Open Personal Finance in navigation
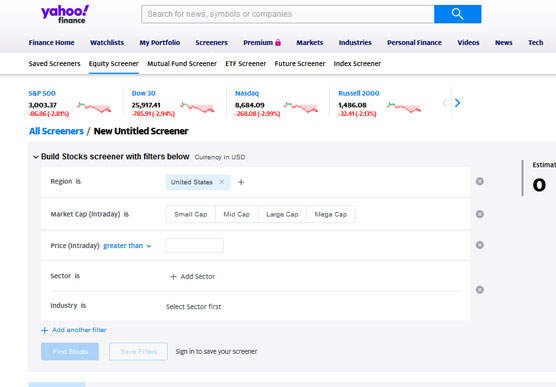The height and width of the screenshot is (387, 556). pos(414,43)
